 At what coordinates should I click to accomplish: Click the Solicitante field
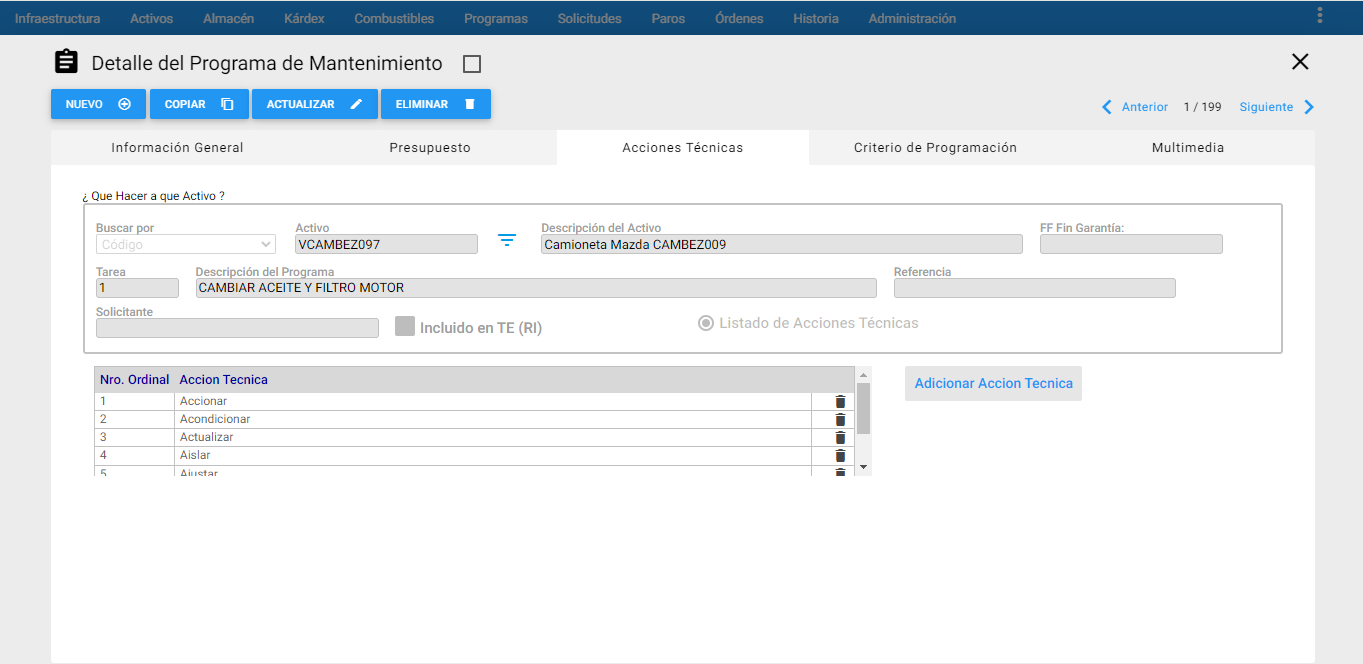click(237, 328)
